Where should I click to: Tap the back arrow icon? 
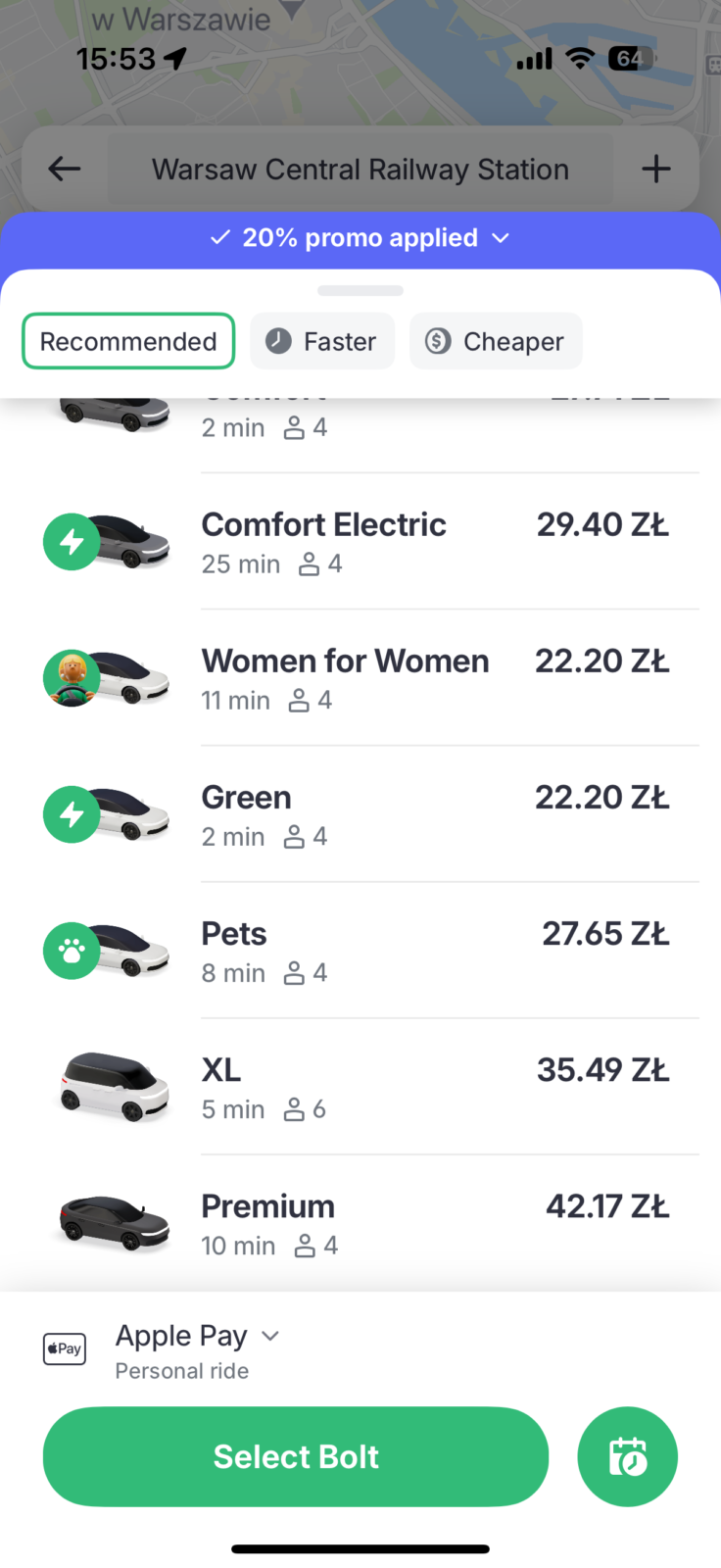tap(65, 169)
